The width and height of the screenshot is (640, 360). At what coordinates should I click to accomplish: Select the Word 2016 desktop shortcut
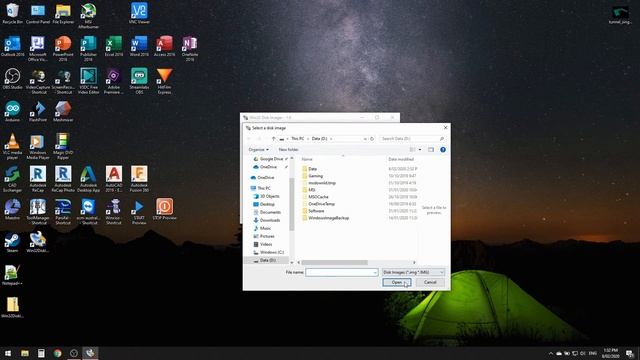[x=139, y=46]
